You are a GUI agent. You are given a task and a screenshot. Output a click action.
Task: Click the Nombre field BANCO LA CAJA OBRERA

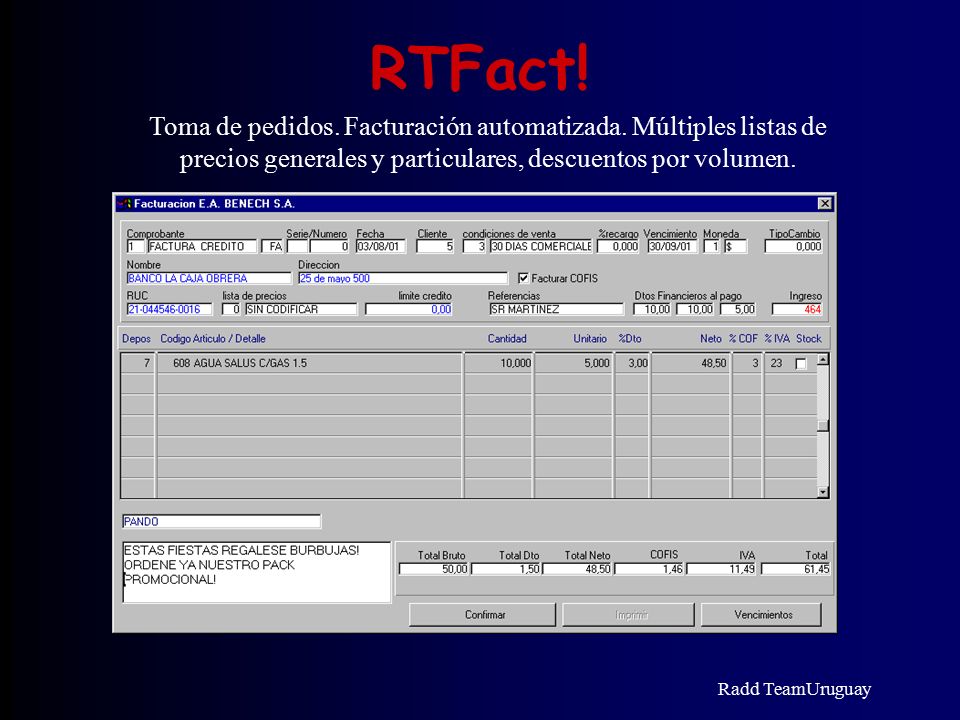(209, 278)
